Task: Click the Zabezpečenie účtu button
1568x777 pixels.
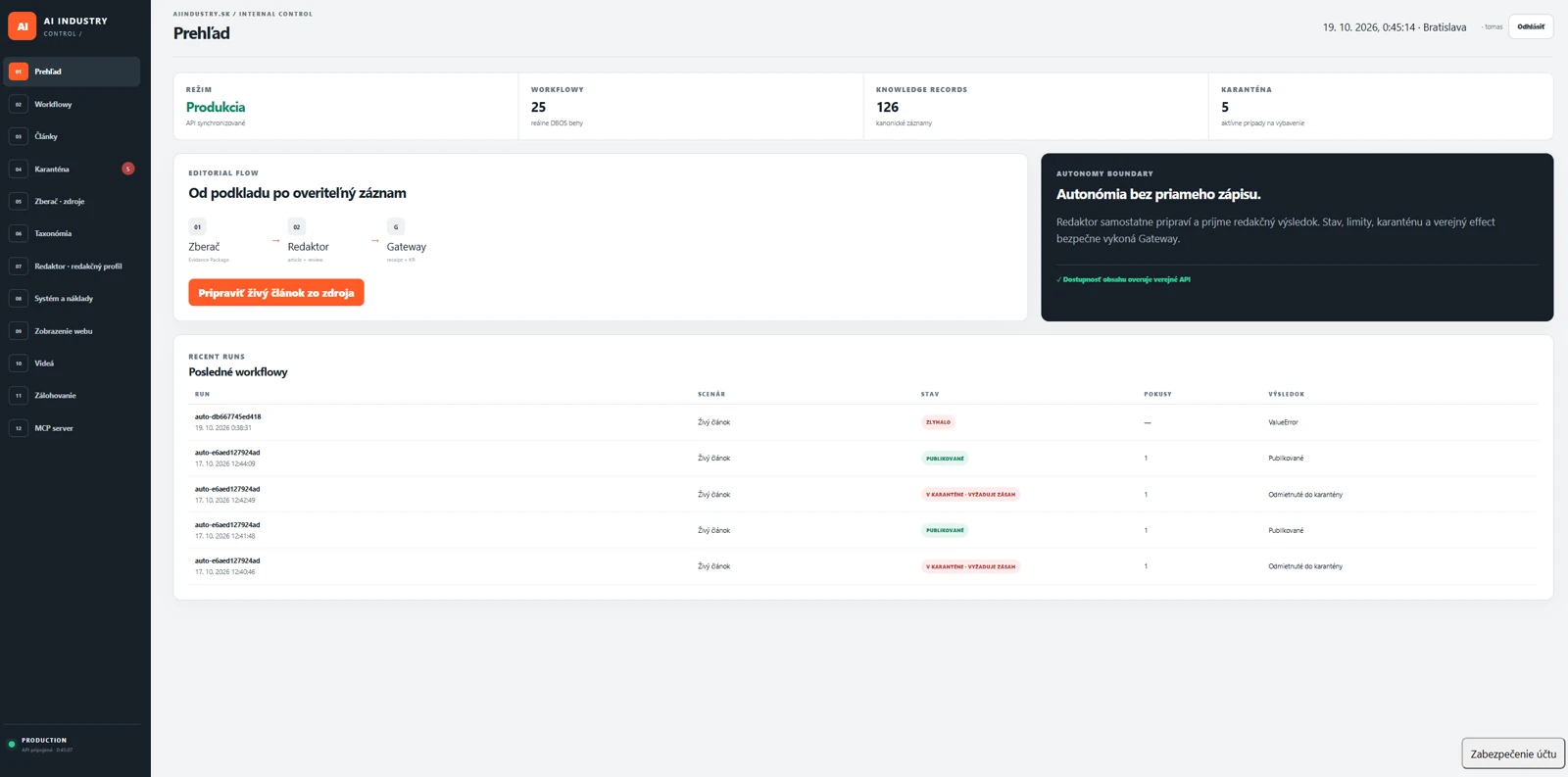Action: (x=1513, y=753)
